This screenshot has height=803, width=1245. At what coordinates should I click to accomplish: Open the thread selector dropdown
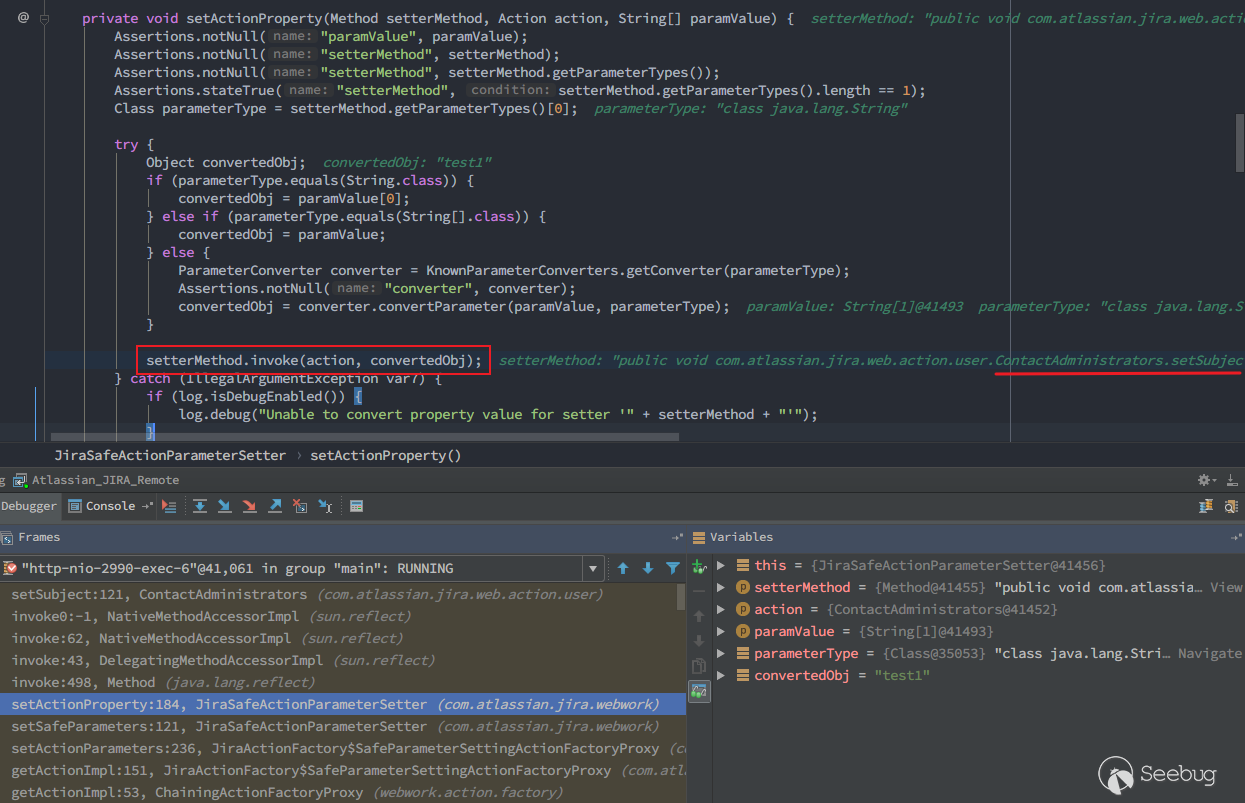593,569
